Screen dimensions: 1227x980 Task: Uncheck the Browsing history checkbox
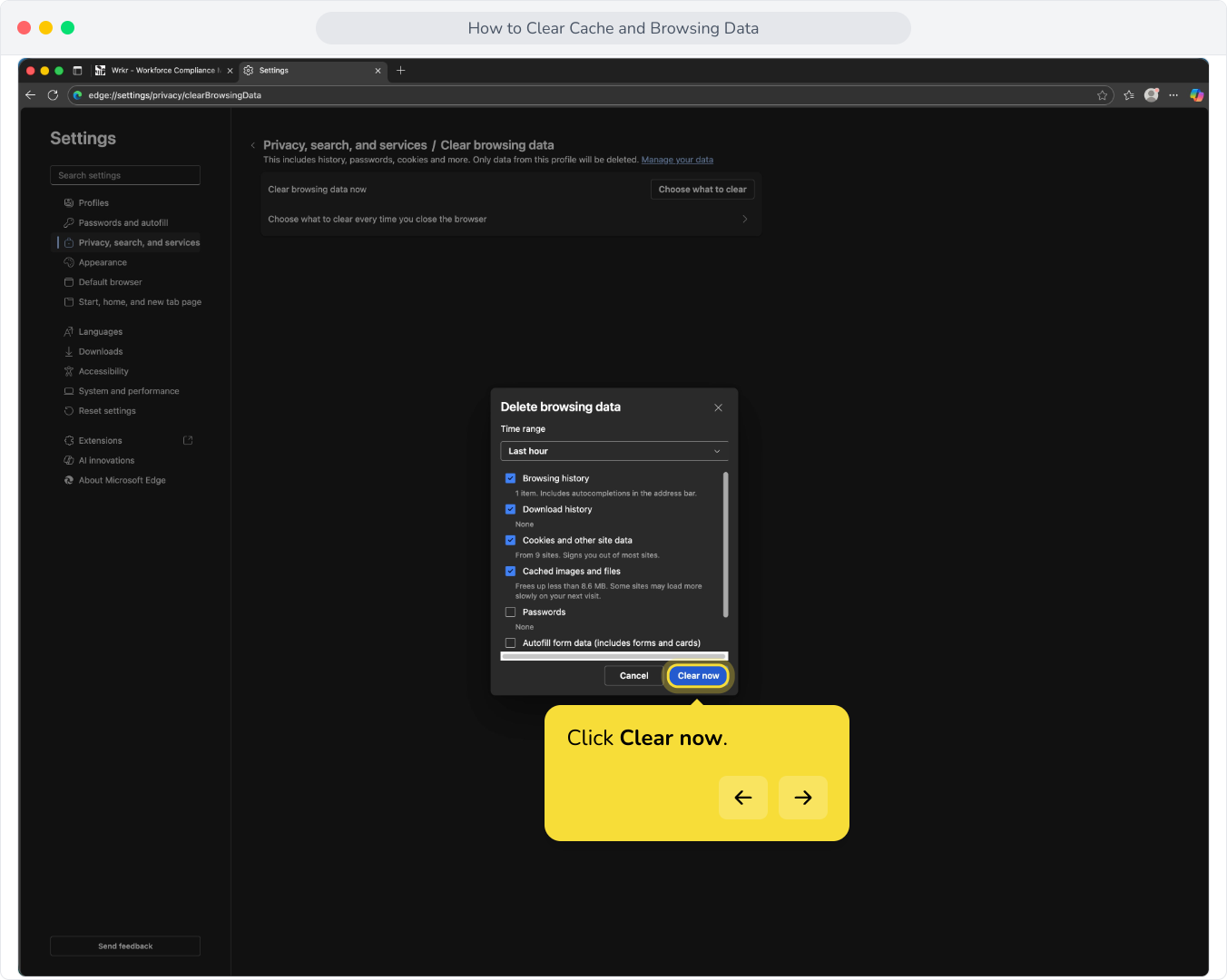coord(510,478)
